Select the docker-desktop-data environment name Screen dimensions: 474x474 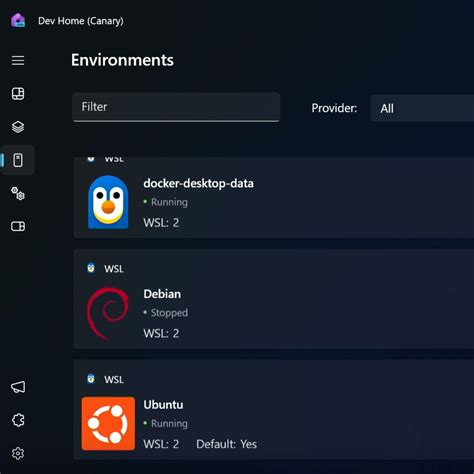[x=198, y=184]
